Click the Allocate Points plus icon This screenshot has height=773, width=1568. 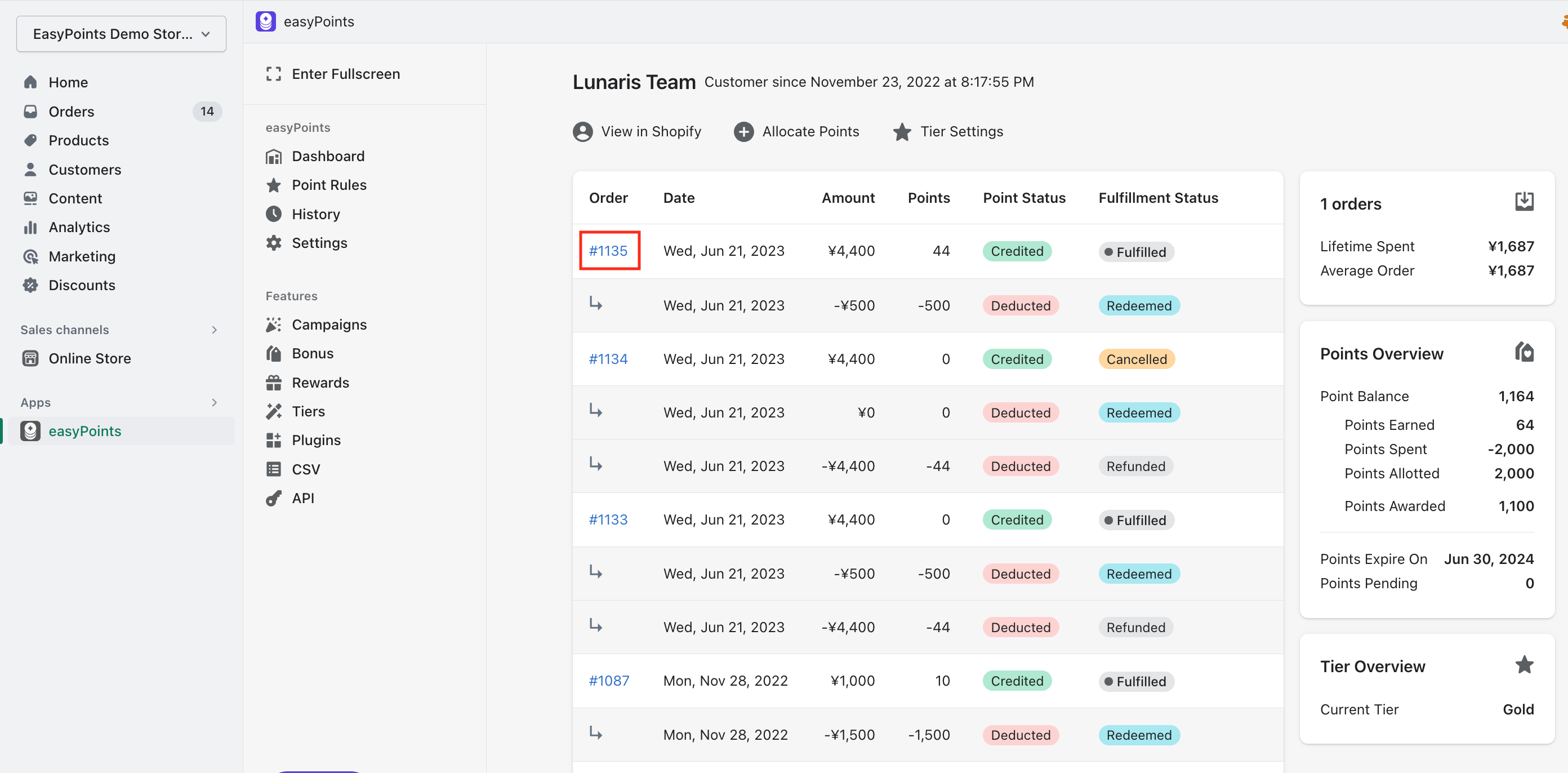[743, 132]
